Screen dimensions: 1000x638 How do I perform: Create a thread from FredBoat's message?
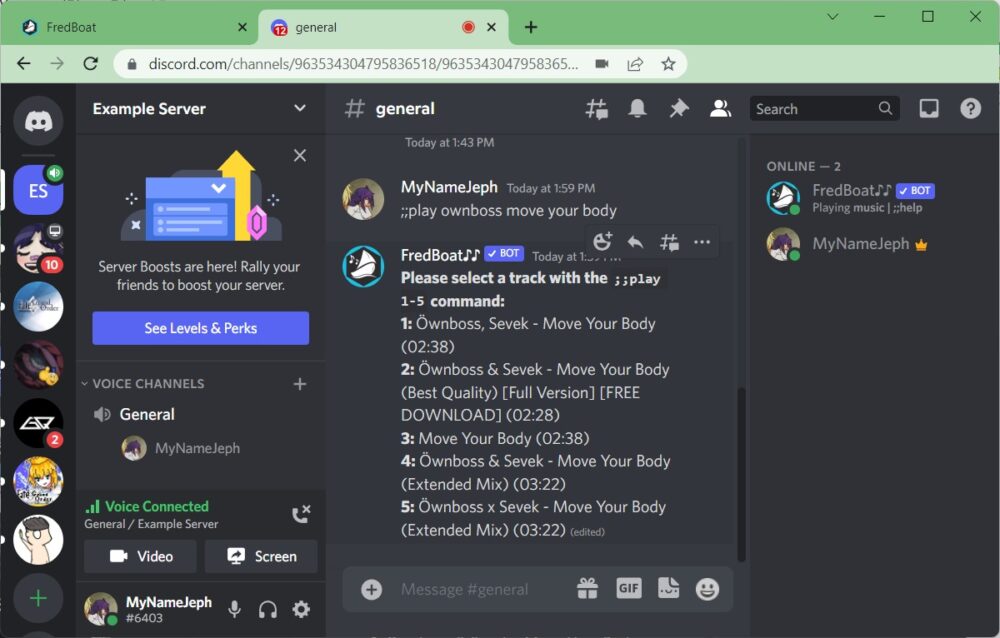coord(669,241)
